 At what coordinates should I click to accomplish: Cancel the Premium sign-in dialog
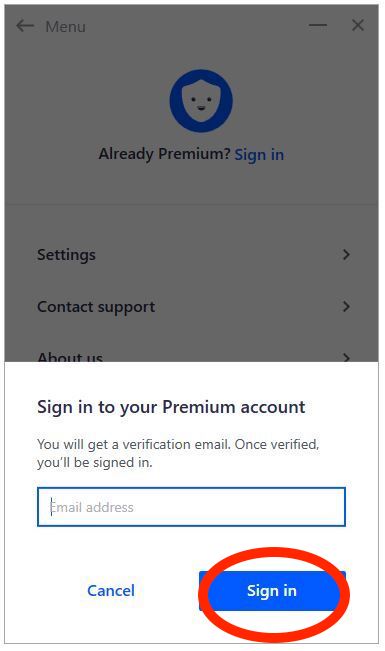pyautogui.click(x=111, y=590)
